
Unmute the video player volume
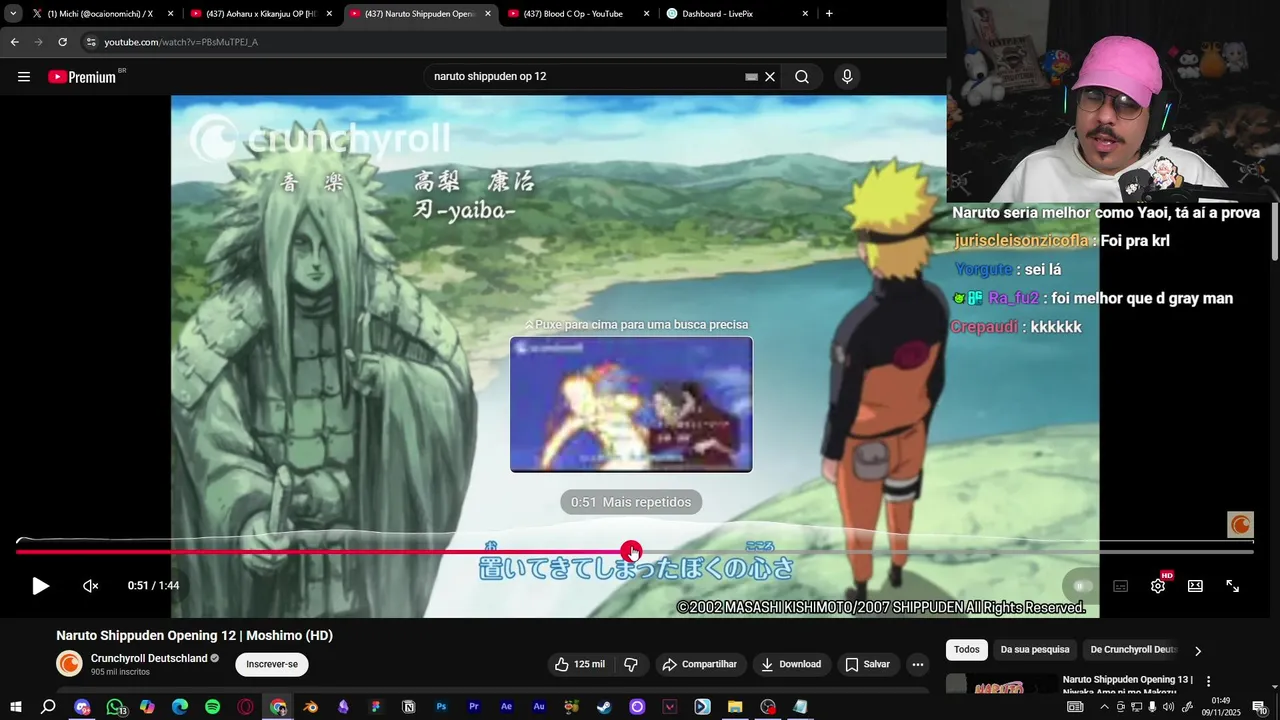91,586
